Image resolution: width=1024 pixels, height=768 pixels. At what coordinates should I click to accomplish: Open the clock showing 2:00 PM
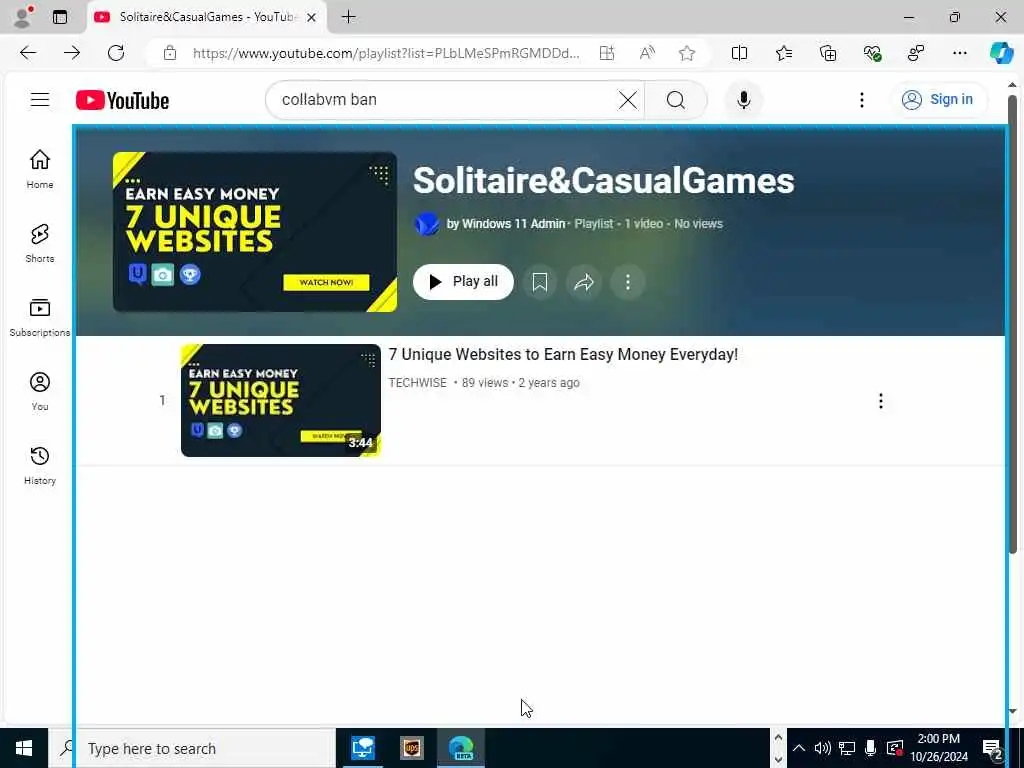click(938, 748)
